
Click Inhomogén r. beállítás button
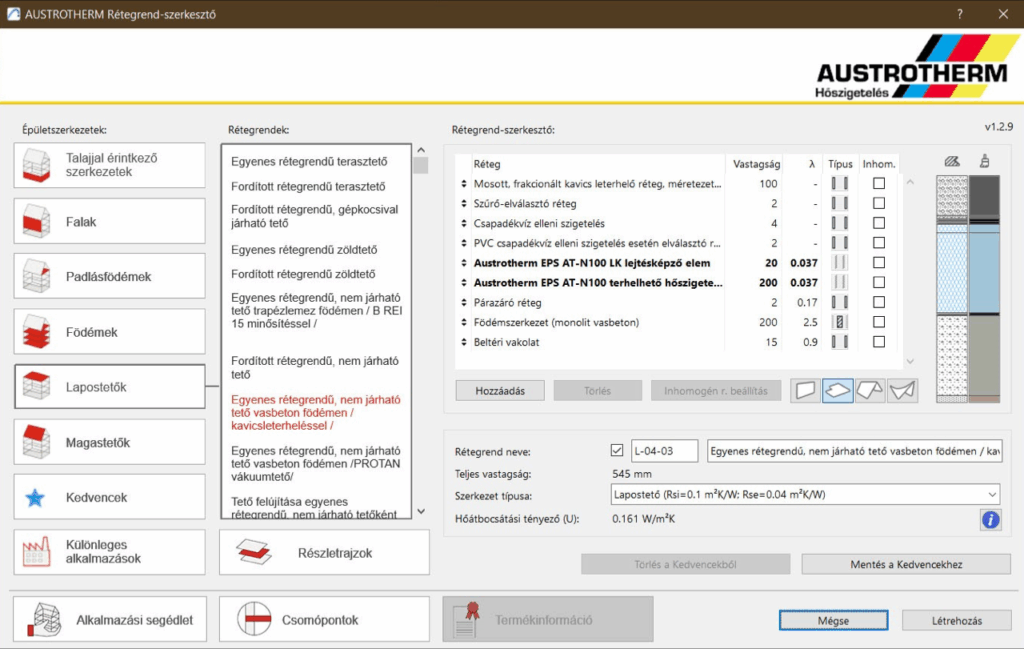pyautogui.click(x=716, y=390)
